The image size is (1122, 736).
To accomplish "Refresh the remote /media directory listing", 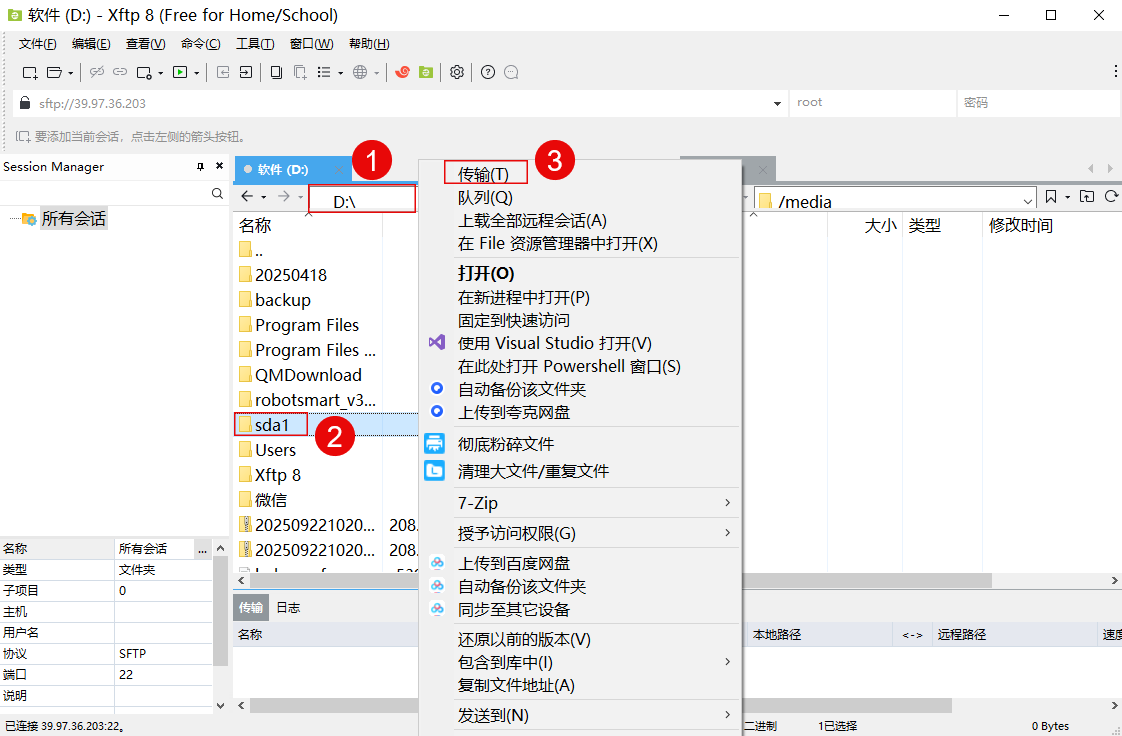I will [x=1110, y=197].
